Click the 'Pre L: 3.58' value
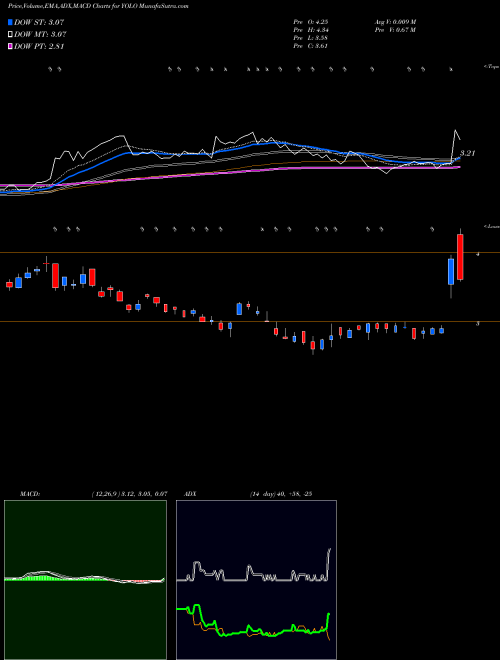500x660 pixels. 311,38
